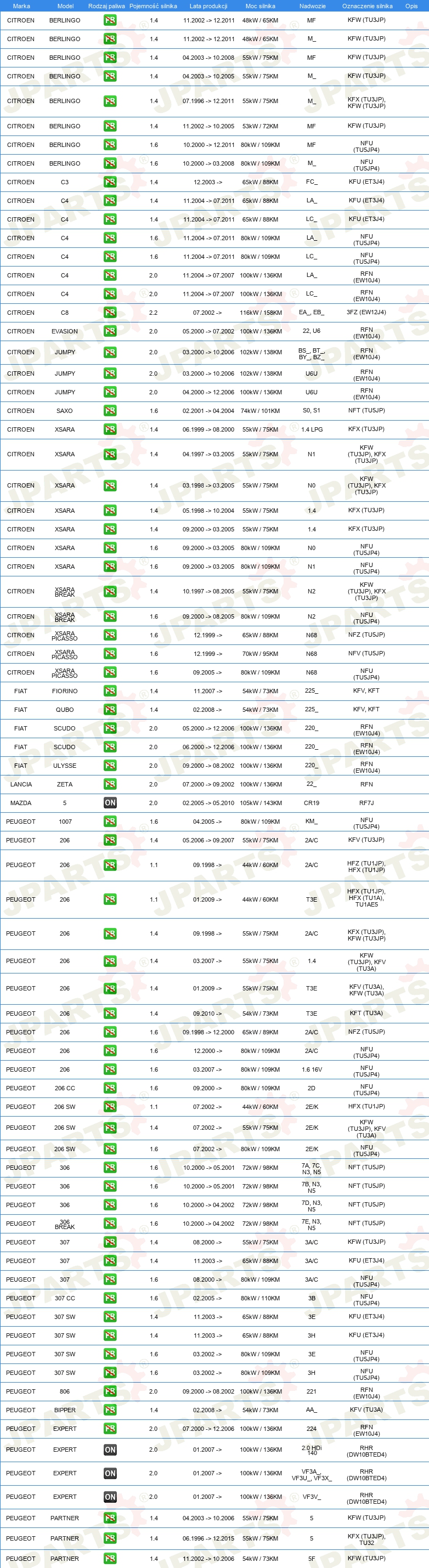Image resolution: width=429 pixels, height=1568 pixels.
Task: Click the Oznaczenie silnika column header
Action: pos(367,6)
